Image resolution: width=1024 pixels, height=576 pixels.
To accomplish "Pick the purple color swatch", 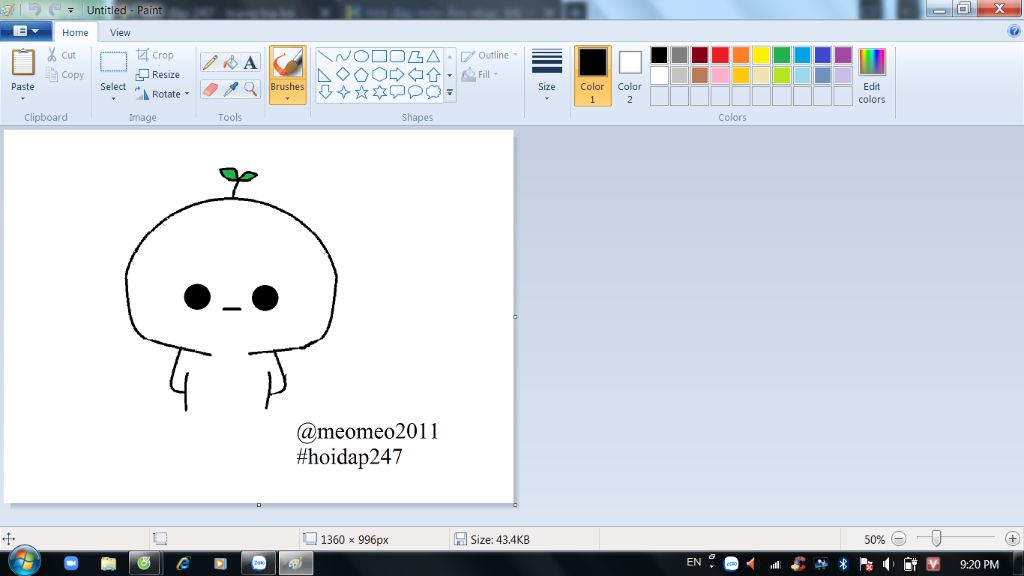I will click(843, 55).
